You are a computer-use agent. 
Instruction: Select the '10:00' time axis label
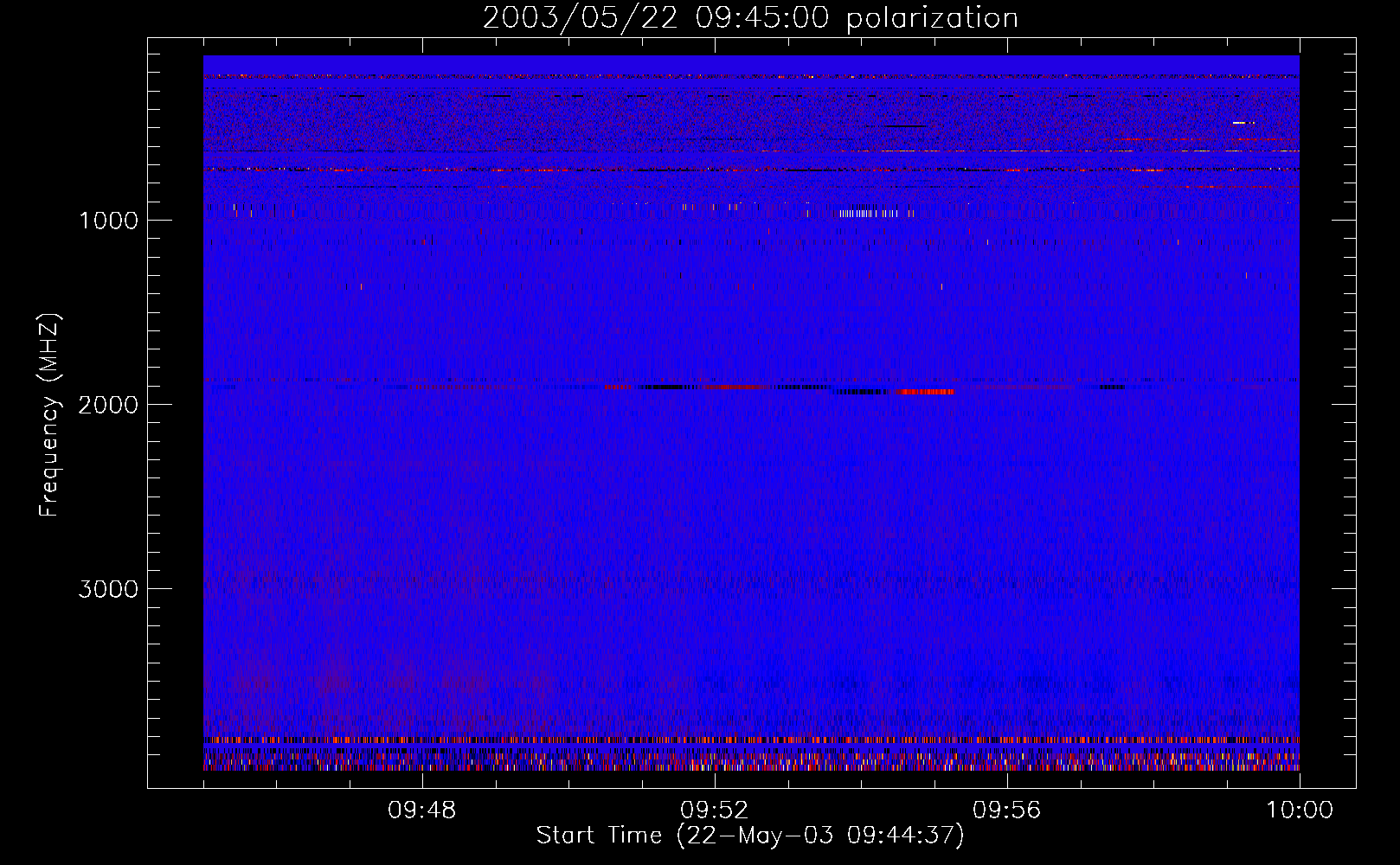coord(1300,811)
